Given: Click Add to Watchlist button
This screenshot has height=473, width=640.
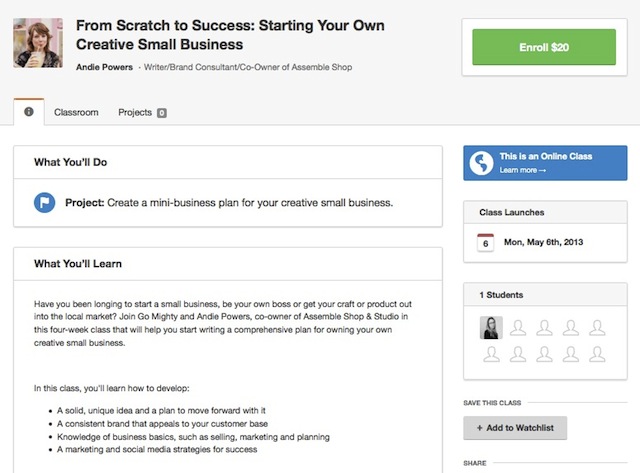Looking at the screenshot, I should pyautogui.click(x=515, y=428).
